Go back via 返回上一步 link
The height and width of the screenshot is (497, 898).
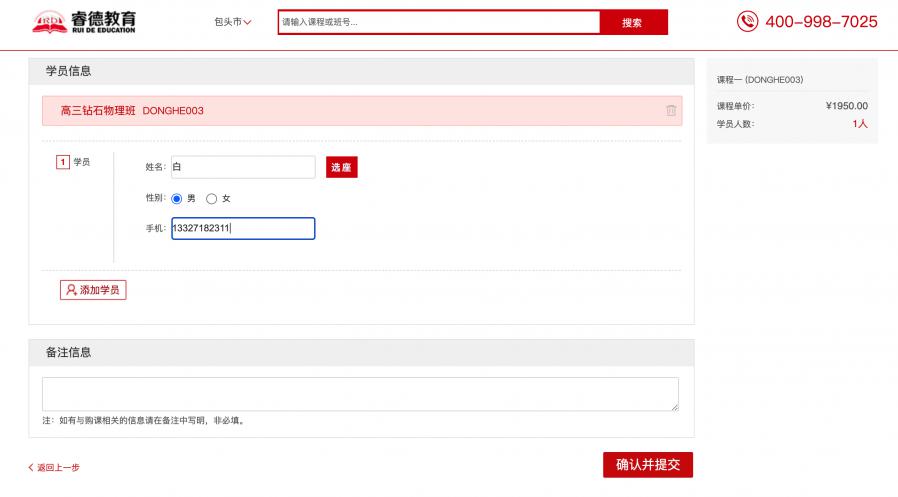54,467
